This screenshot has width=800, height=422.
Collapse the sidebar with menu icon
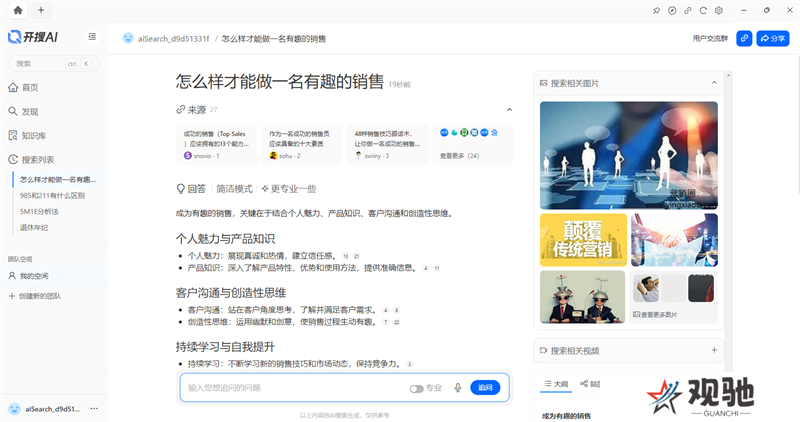point(92,37)
